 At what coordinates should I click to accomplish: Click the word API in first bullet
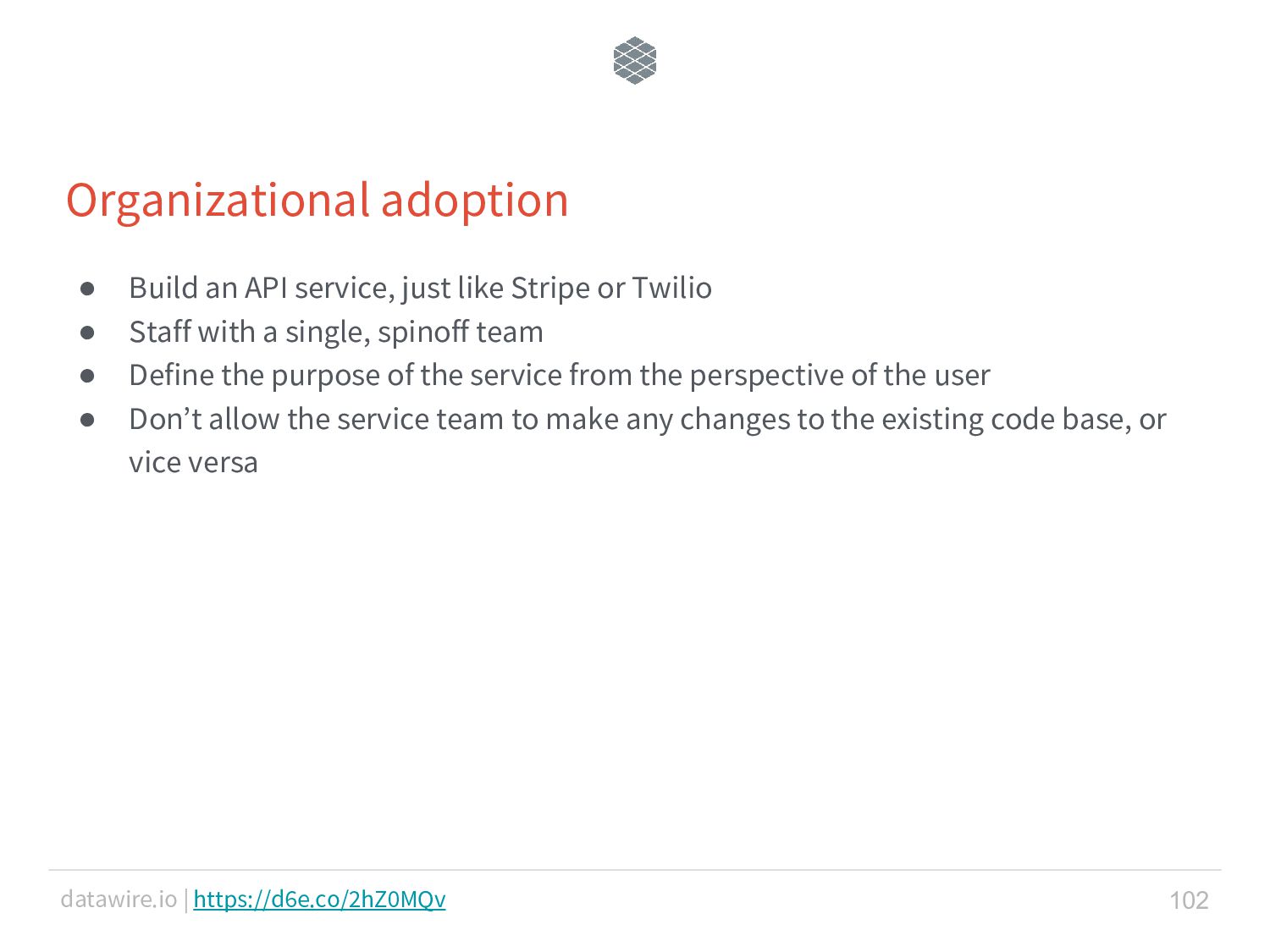(266, 288)
